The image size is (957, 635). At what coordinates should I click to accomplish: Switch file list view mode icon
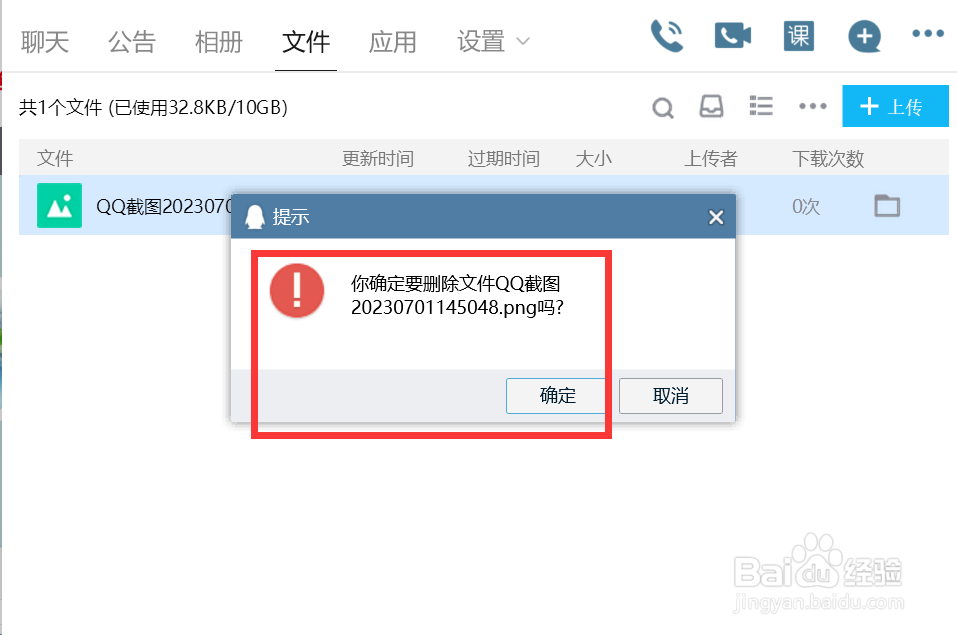pyautogui.click(x=761, y=106)
